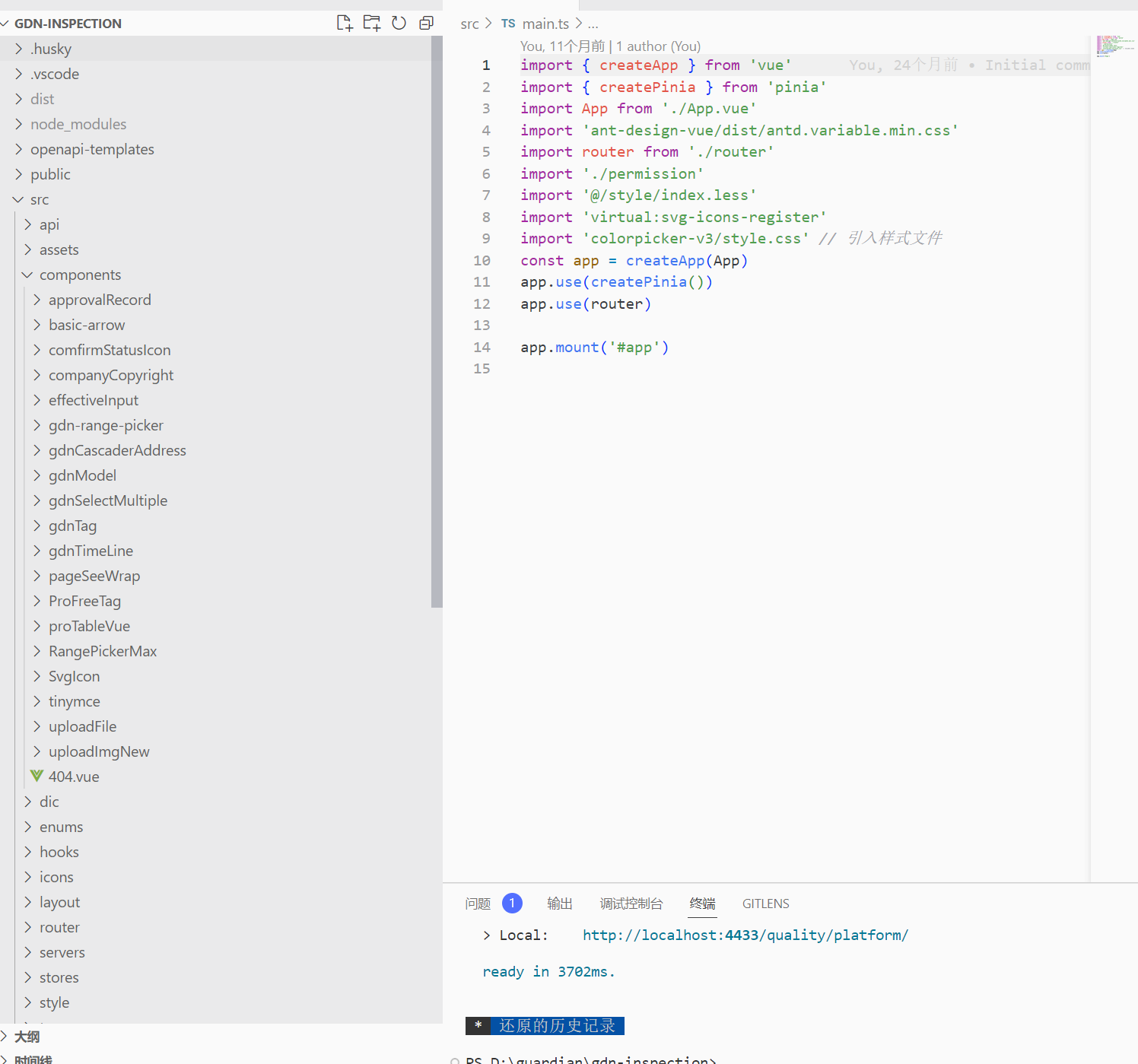Click the Vue icon beside 404.vue
Image resolution: width=1138 pixels, height=1064 pixels.
[37, 776]
